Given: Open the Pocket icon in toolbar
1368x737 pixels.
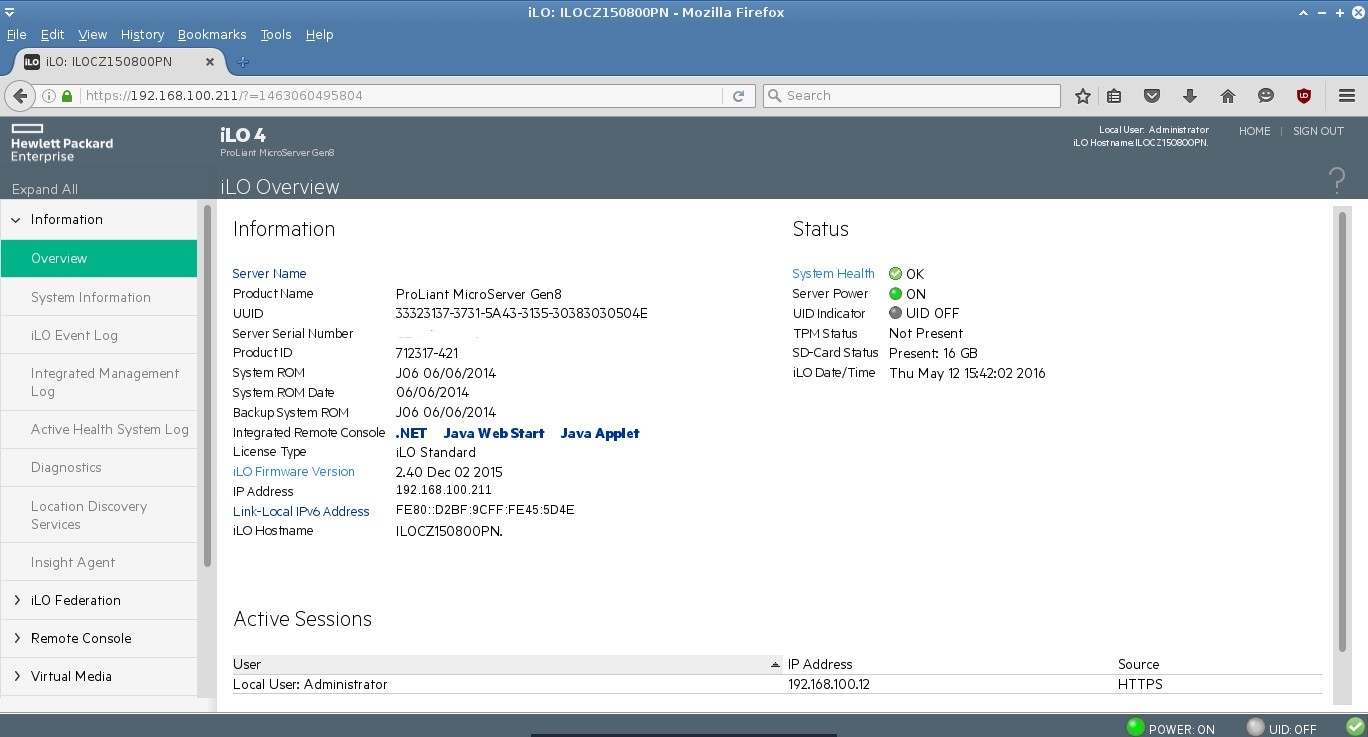Looking at the screenshot, I should [1152, 96].
